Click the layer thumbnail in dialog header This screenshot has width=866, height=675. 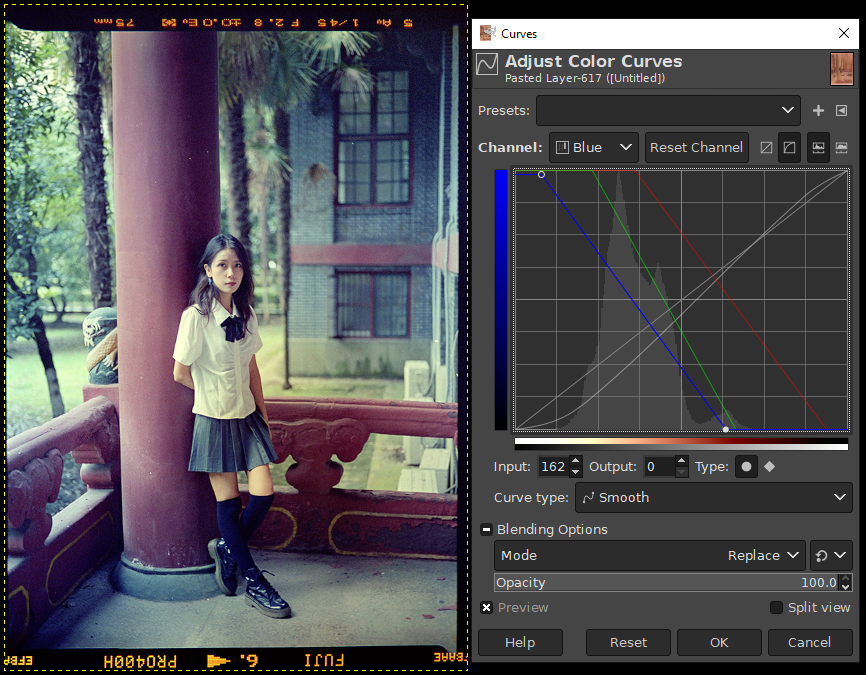pos(841,69)
